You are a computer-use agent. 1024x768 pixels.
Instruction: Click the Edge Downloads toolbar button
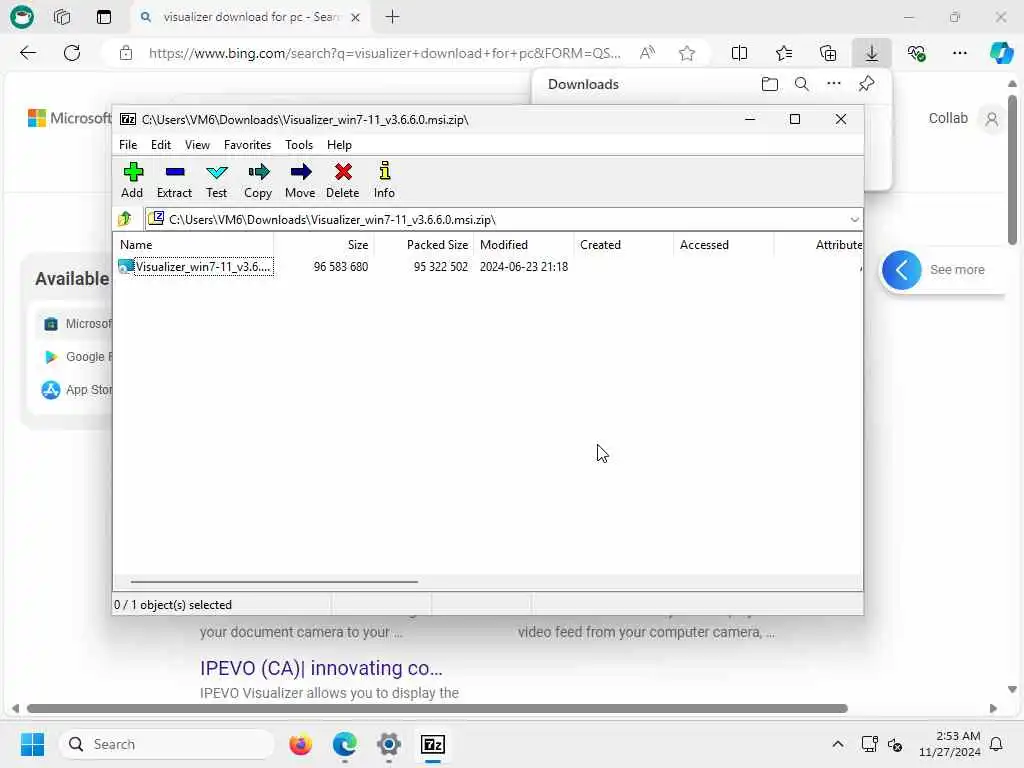point(872,53)
